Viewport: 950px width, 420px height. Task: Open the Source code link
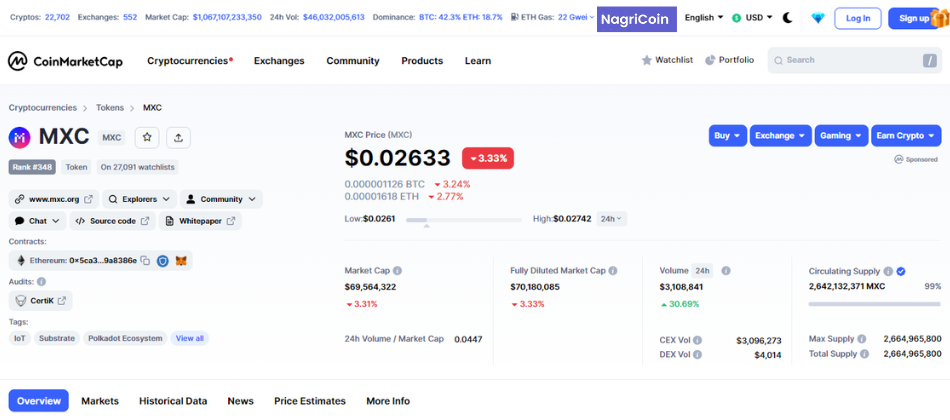[x=112, y=221]
